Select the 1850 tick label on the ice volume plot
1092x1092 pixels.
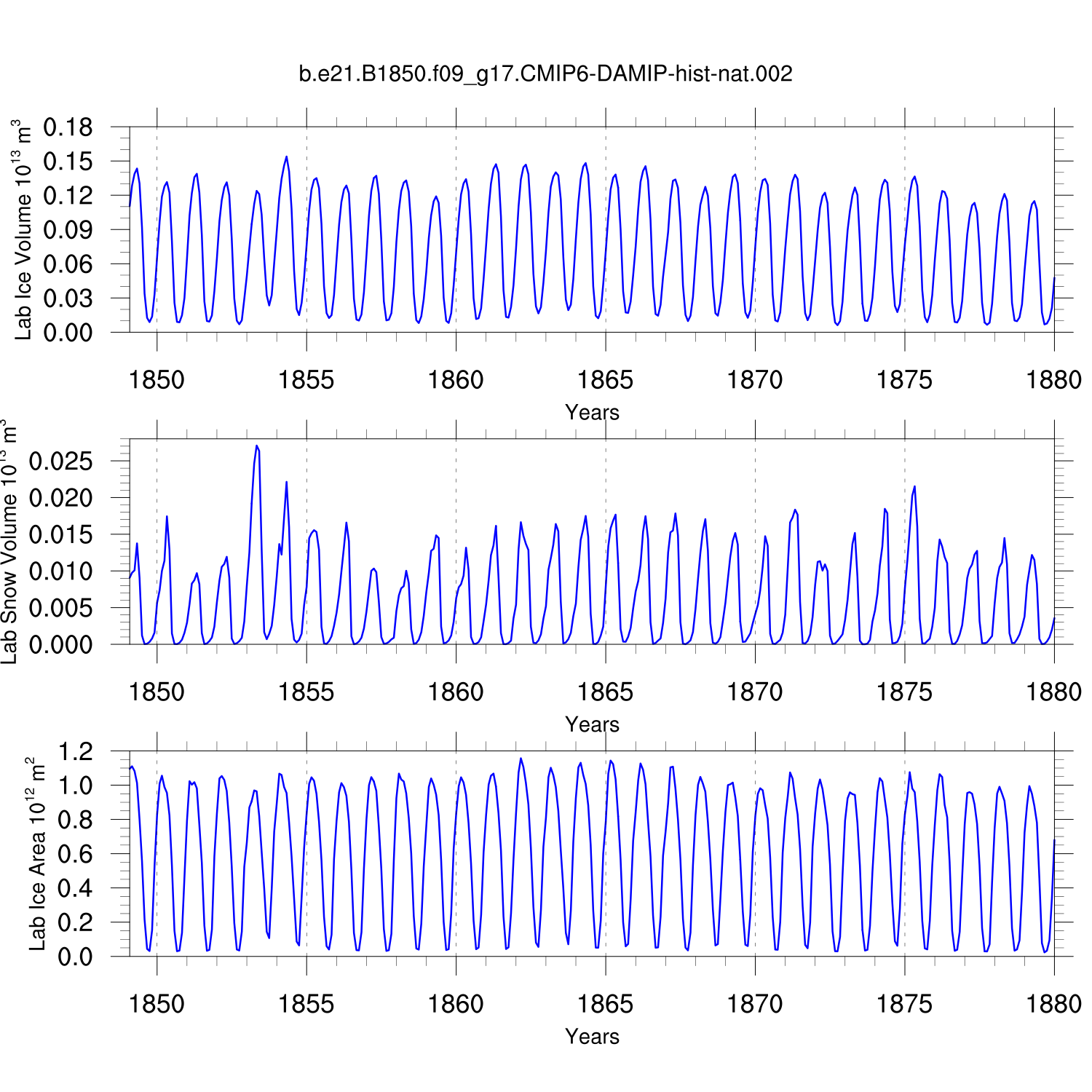click(157, 379)
